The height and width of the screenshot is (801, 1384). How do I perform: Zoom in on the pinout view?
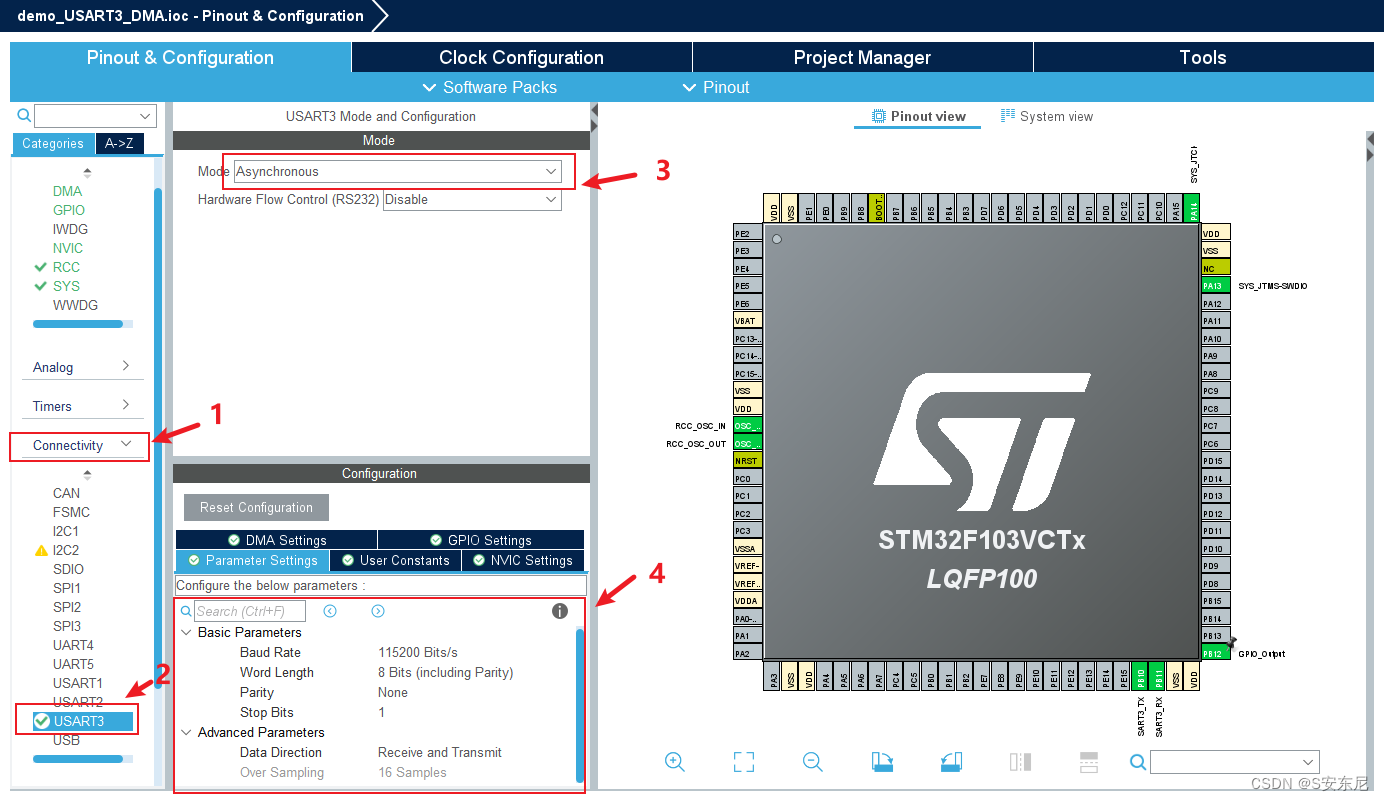point(675,762)
